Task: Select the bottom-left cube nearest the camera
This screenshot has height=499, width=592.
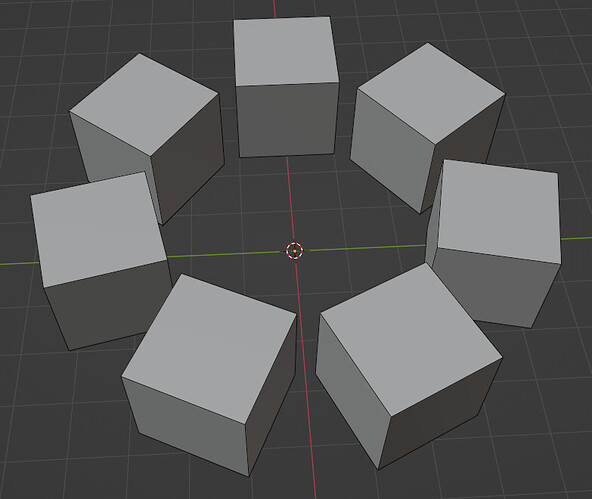Action: click(210, 374)
